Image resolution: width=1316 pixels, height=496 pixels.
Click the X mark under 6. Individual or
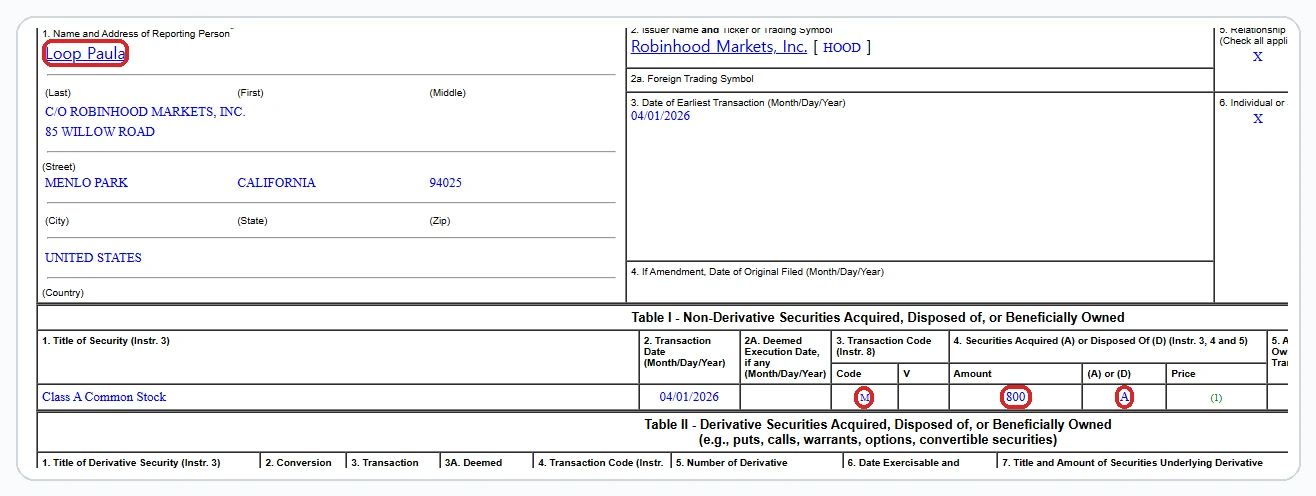tap(1258, 119)
